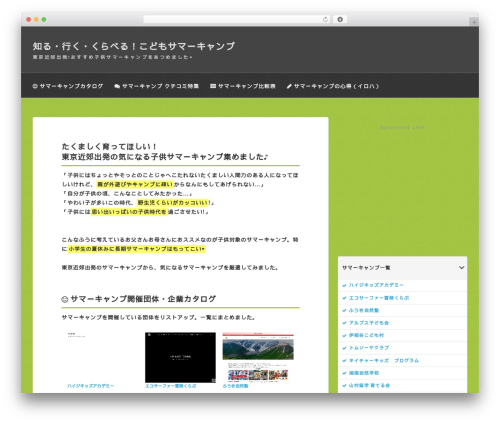Open 伊那谷こども村 in the sidebar list

[366, 335]
